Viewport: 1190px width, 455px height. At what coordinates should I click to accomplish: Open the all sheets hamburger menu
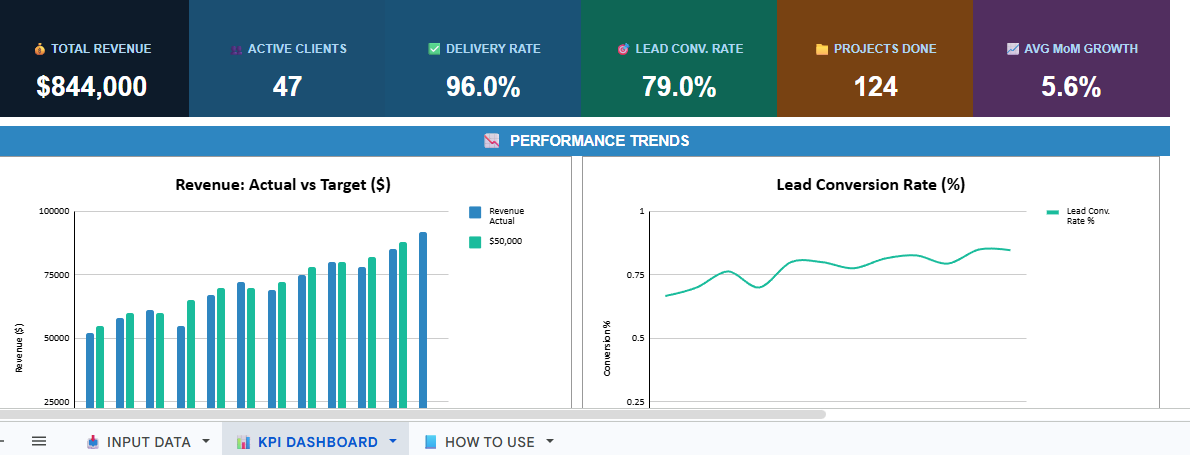coord(39,441)
